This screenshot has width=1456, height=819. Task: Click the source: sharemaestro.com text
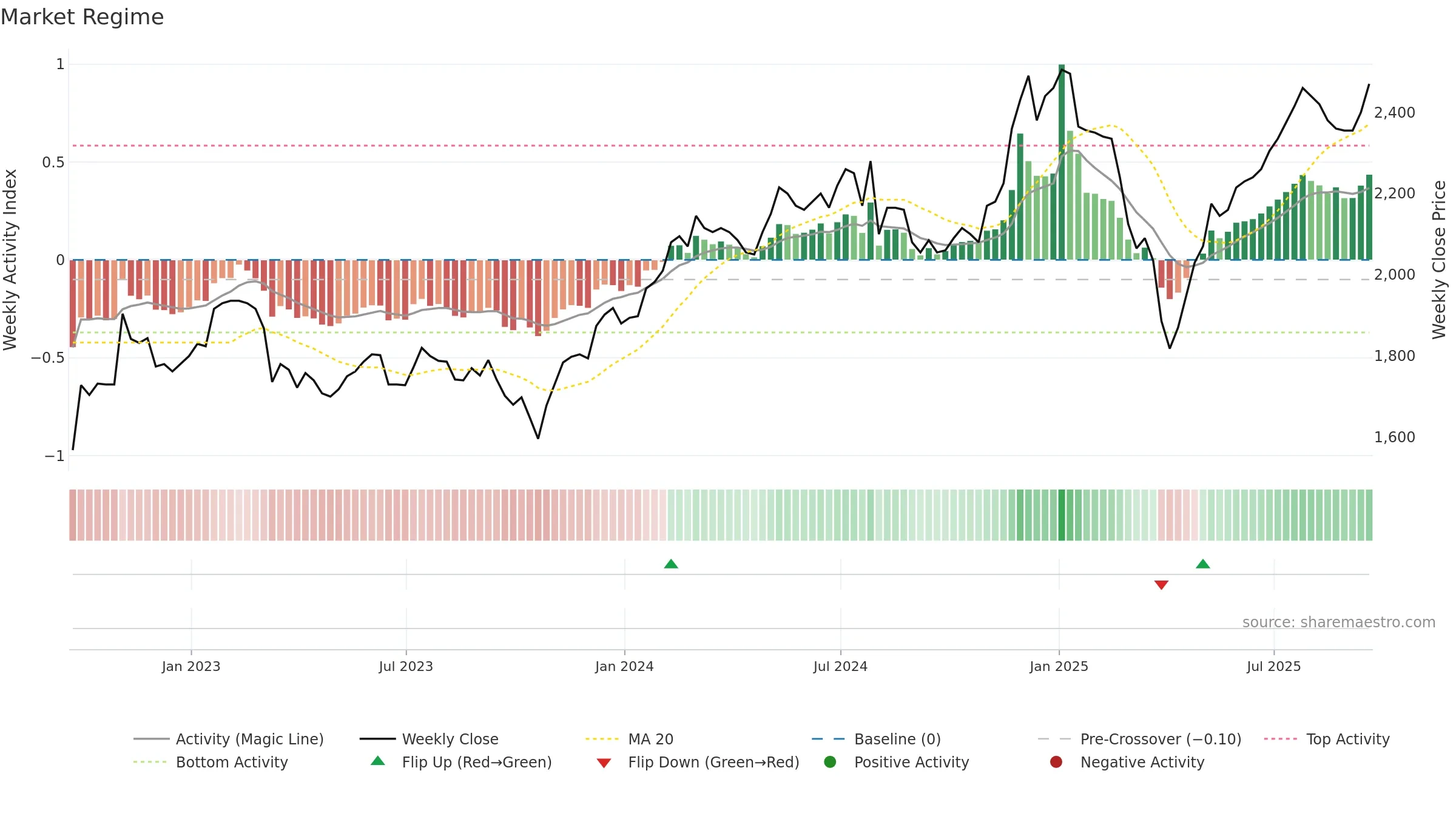pyautogui.click(x=1339, y=622)
